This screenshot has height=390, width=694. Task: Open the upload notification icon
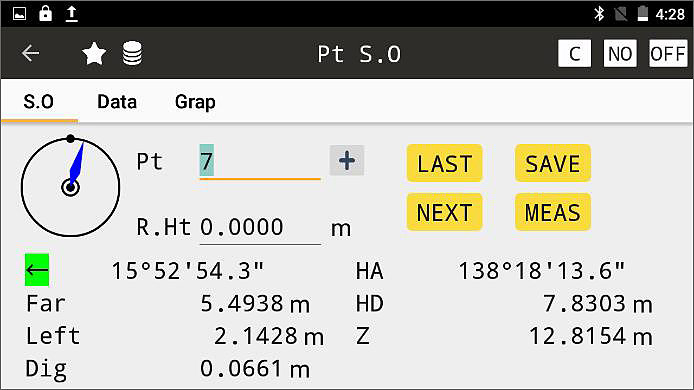71,14
